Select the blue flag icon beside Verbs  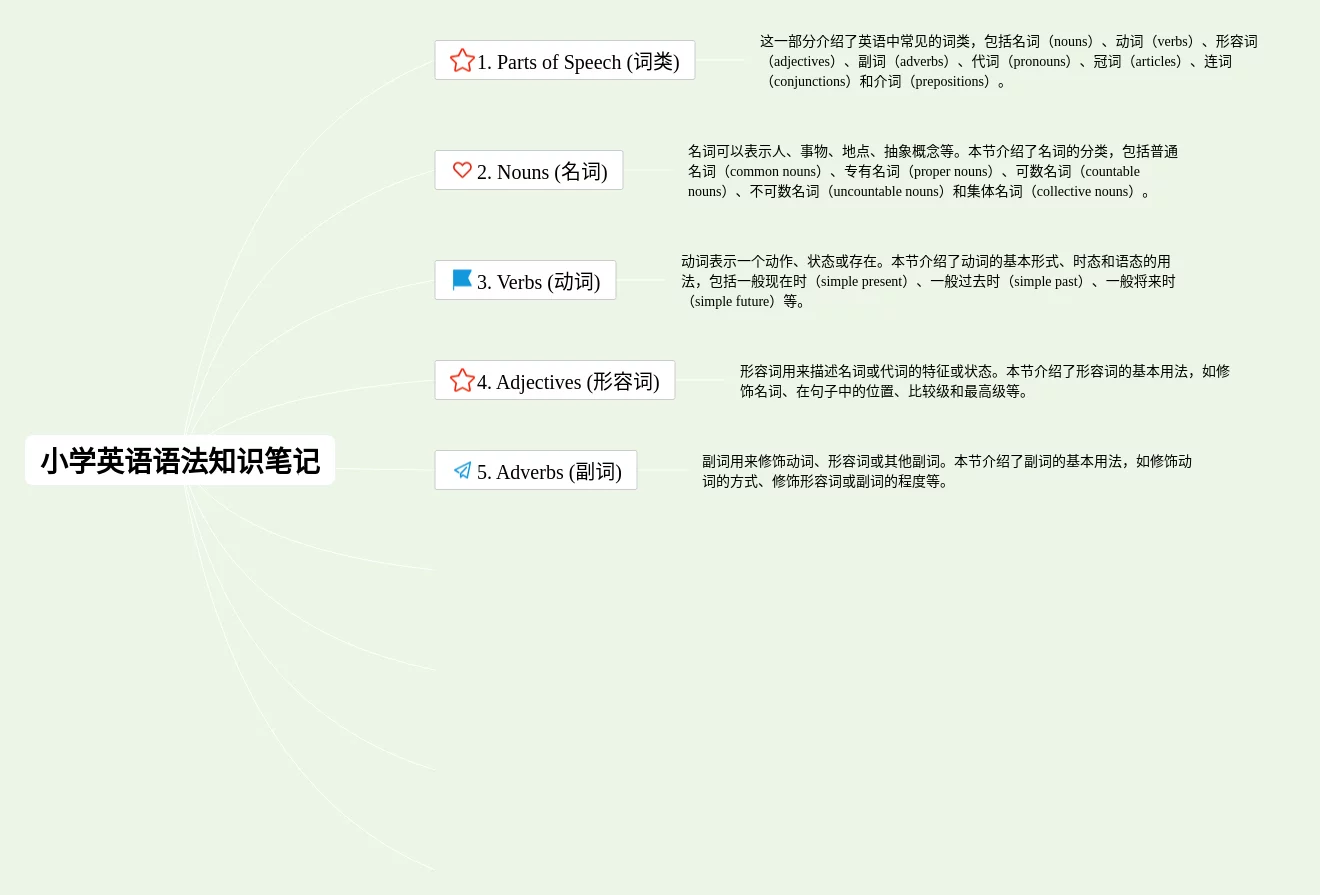coord(462,280)
